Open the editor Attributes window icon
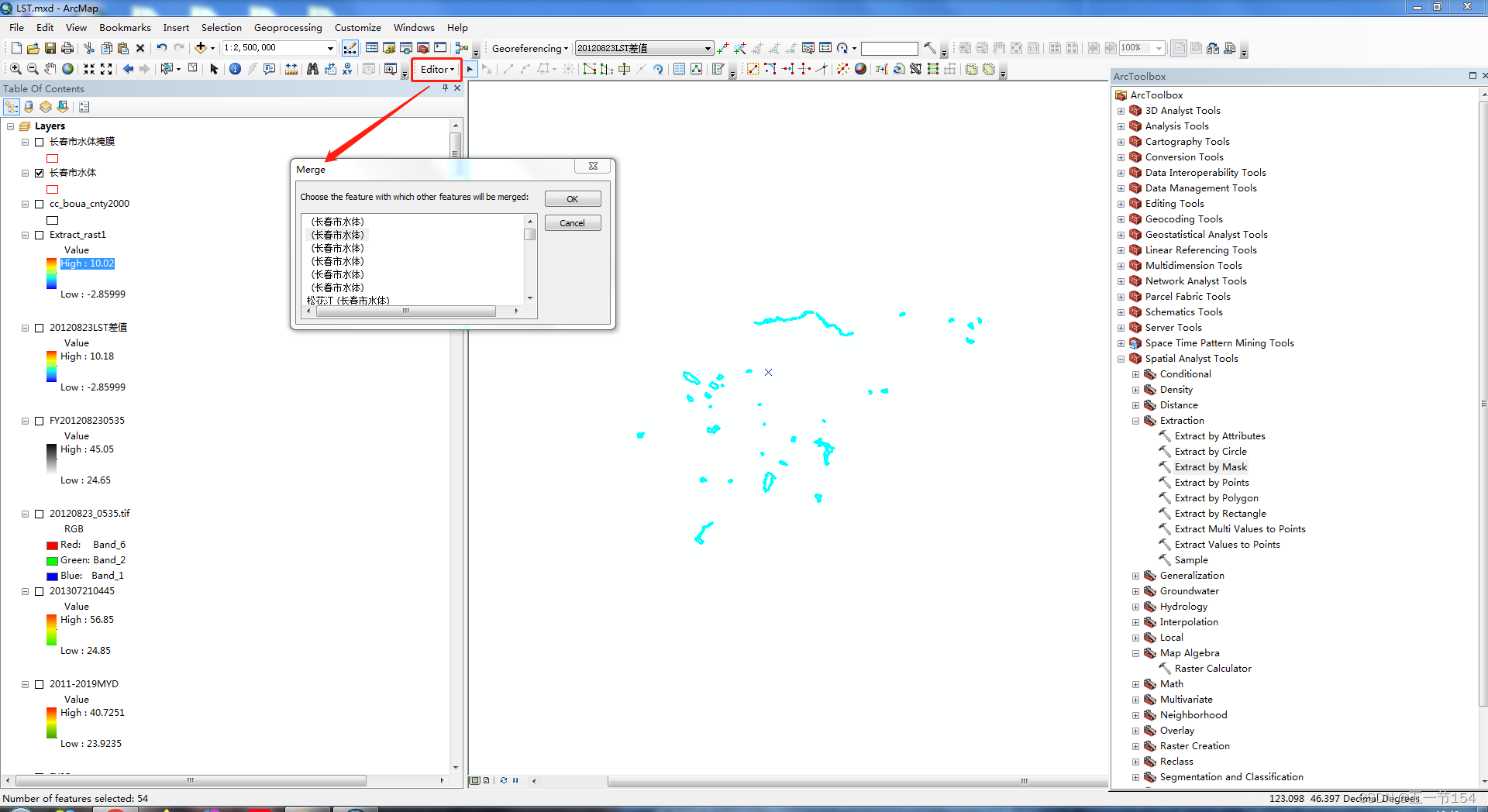 point(679,69)
